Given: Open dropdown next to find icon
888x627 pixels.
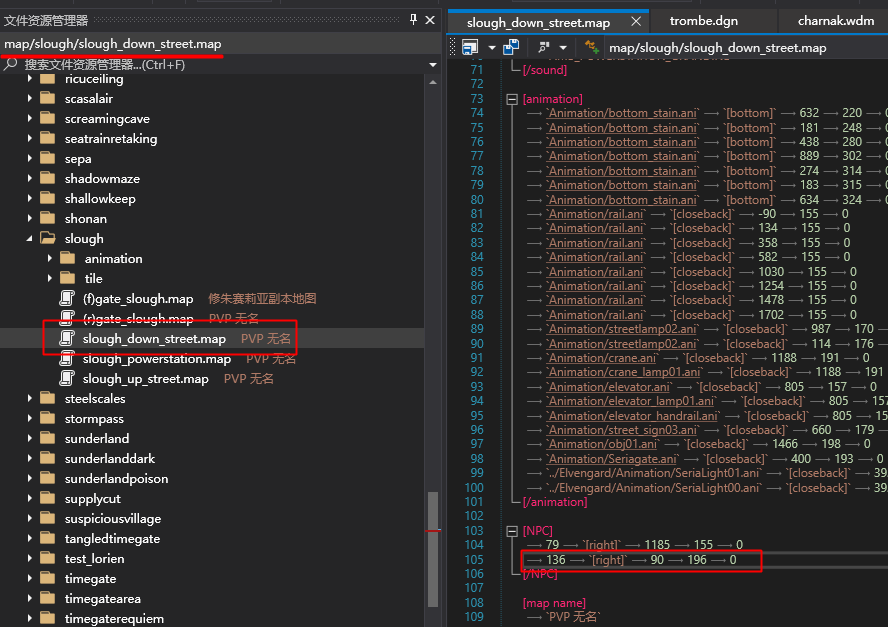Looking at the screenshot, I should point(563,48).
